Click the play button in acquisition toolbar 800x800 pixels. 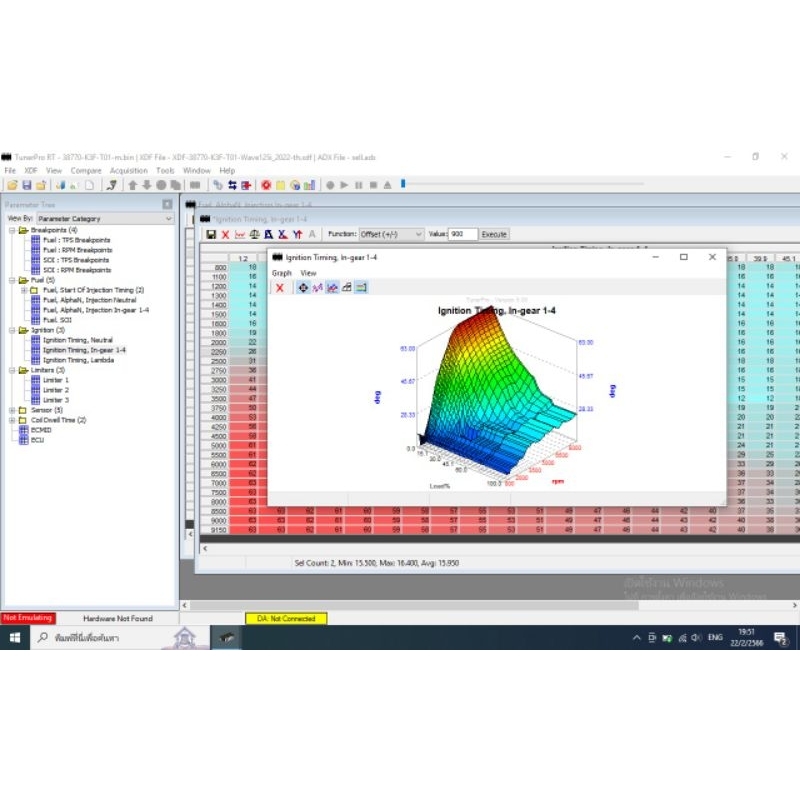(x=345, y=185)
